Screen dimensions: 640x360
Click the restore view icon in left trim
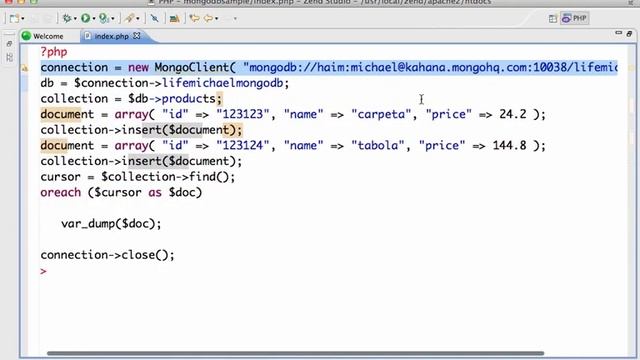pos(9,44)
